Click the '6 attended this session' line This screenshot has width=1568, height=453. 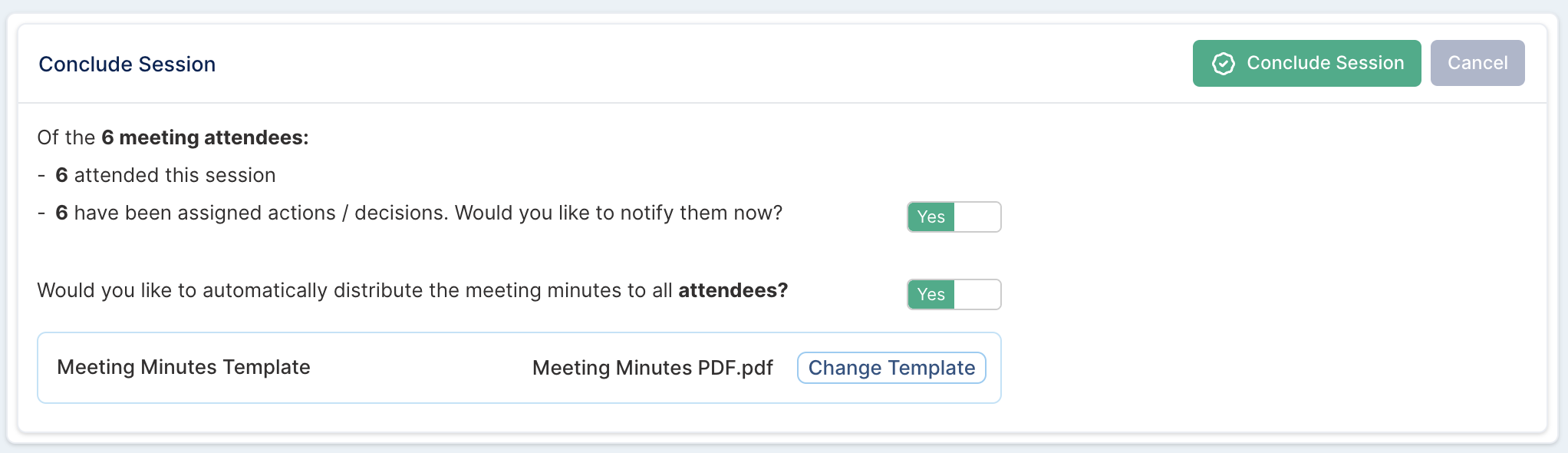165,175
